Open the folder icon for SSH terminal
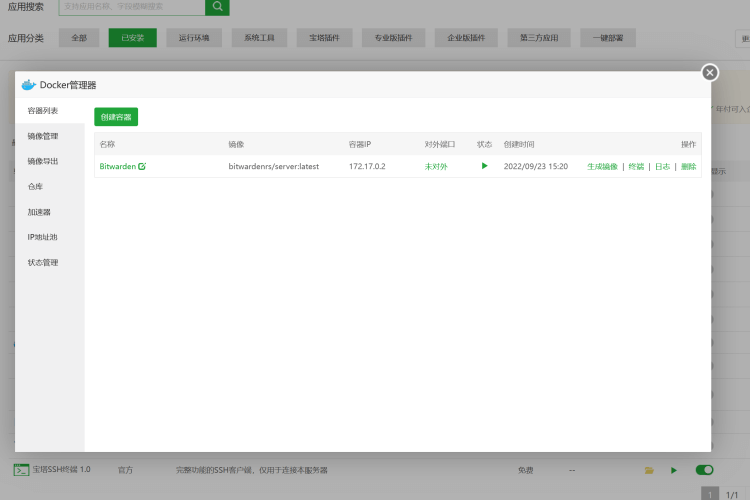 click(x=649, y=470)
